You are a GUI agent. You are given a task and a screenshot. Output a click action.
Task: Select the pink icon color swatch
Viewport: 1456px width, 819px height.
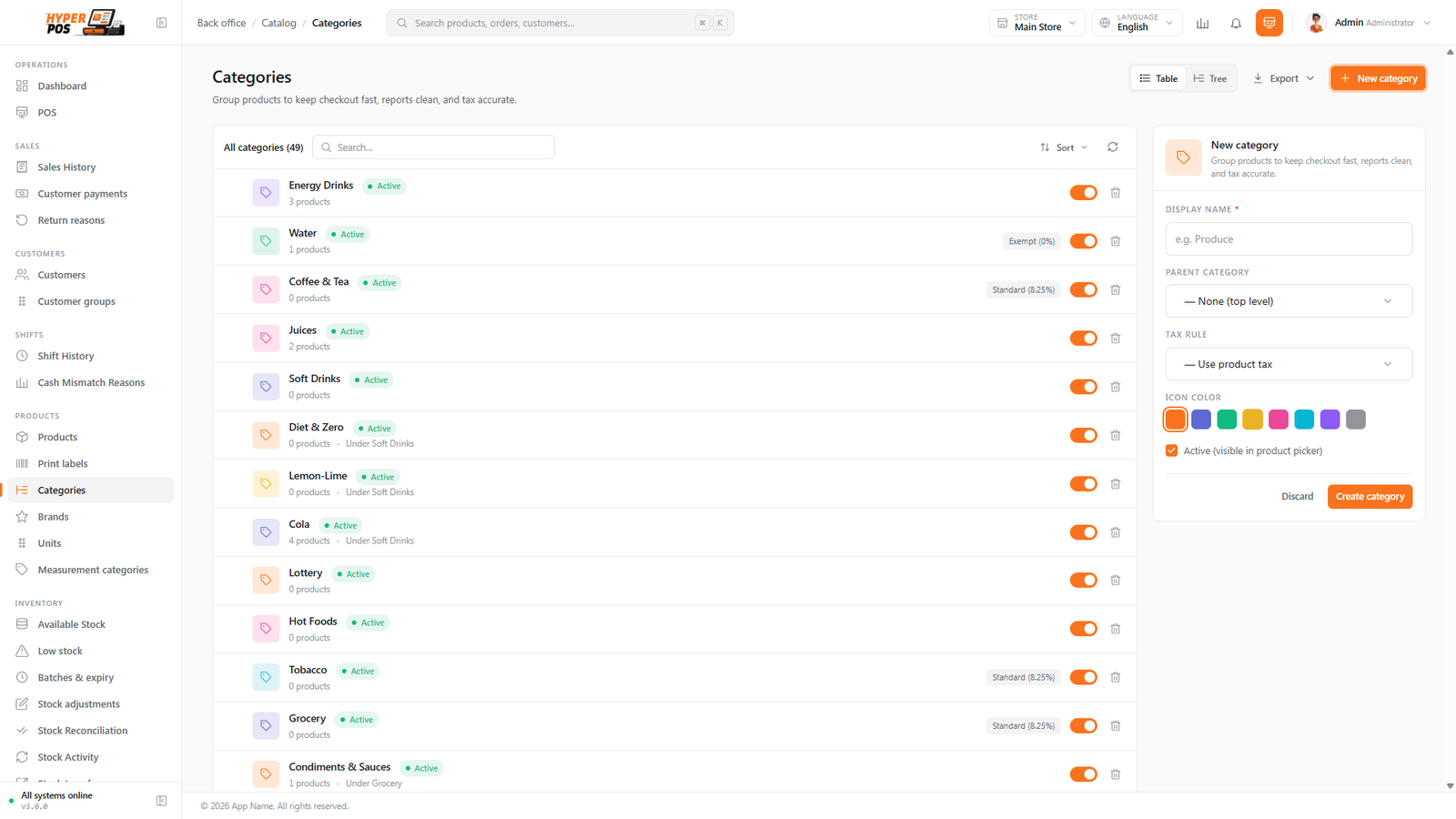[x=1279, y=420]
